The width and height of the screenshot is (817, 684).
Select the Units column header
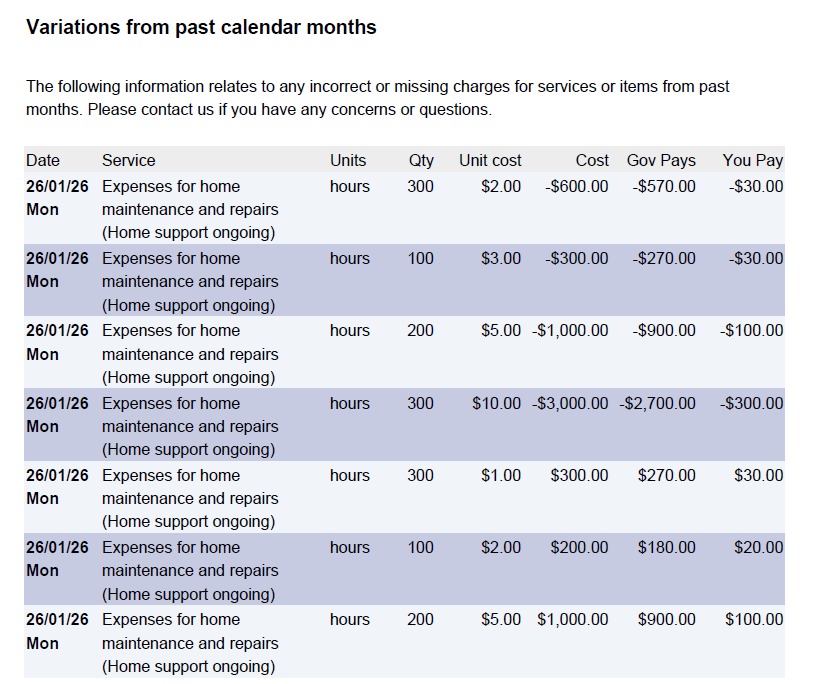pos(348,160)
